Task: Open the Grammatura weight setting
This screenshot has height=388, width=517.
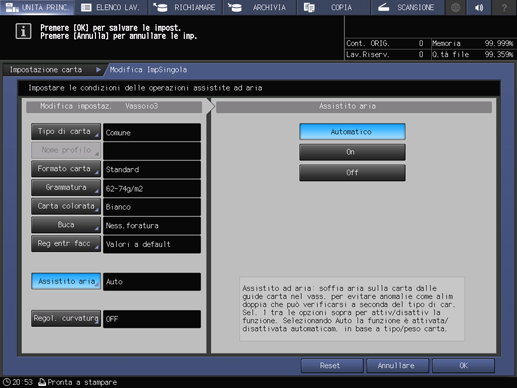Action: point(66,188)
